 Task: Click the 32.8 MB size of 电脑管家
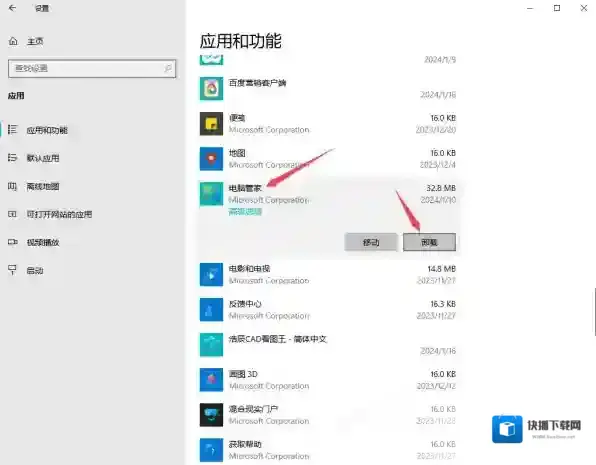click(x=441, y=188)
